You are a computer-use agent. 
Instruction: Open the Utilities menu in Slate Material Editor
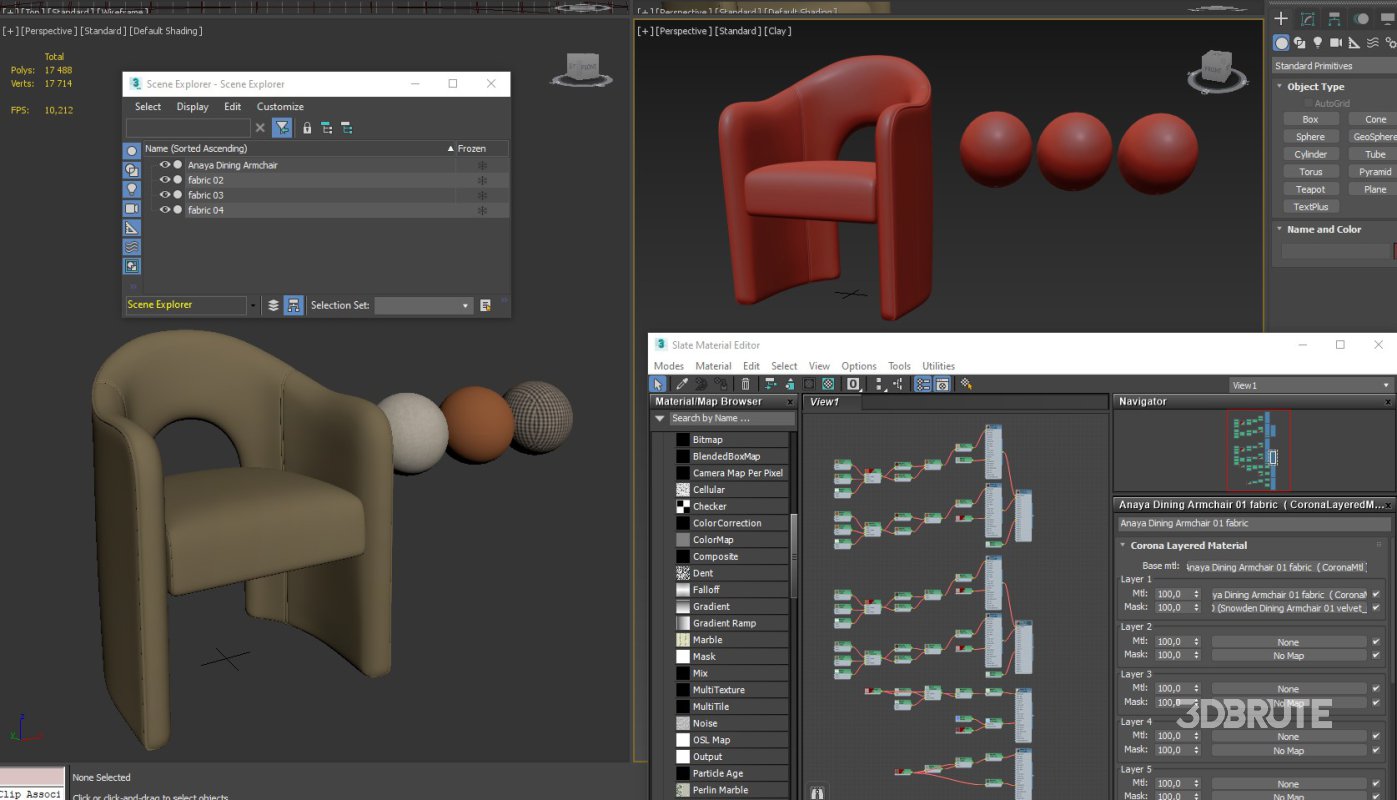coord(938,366)
